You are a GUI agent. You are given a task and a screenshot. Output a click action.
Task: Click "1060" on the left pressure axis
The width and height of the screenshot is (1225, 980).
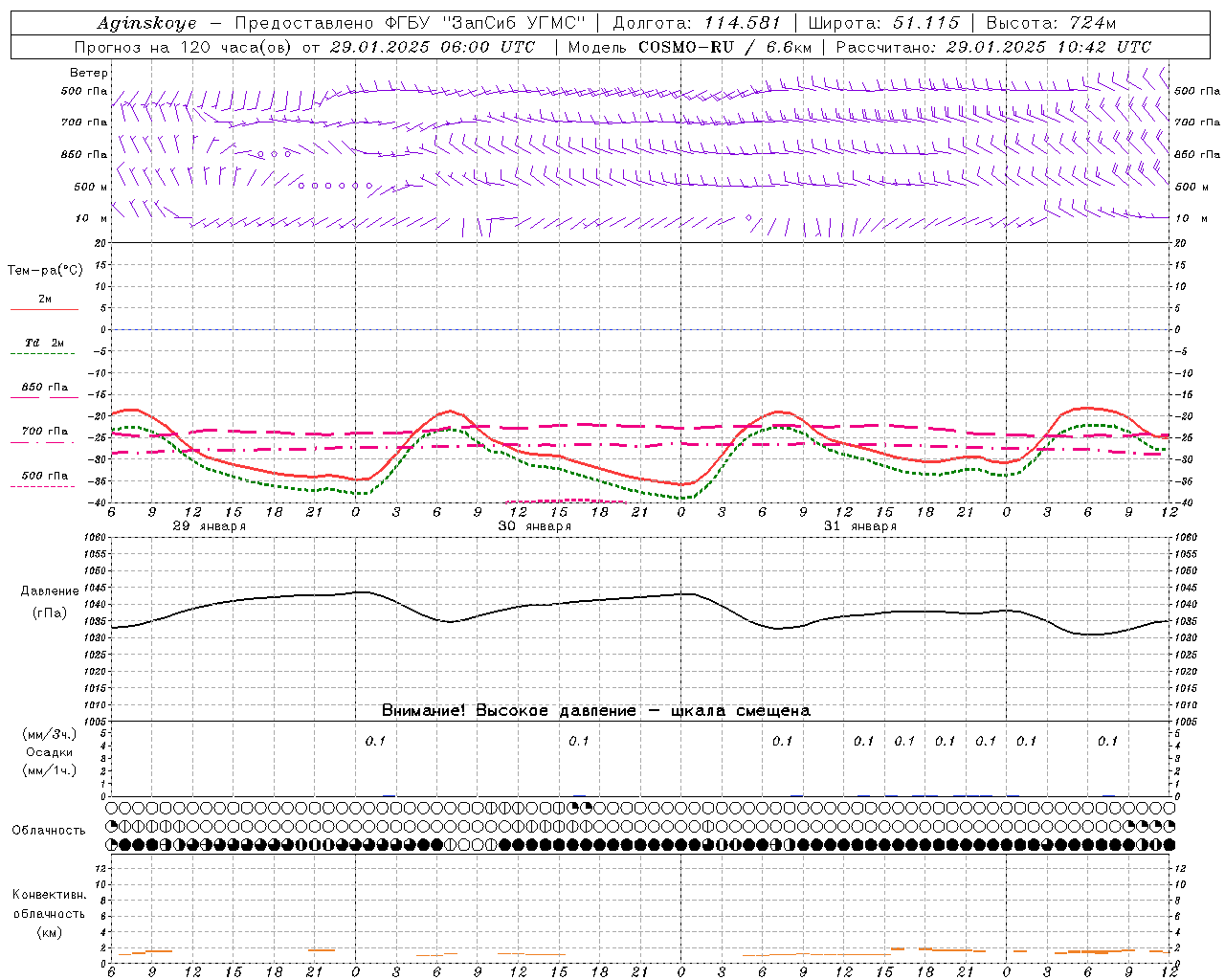point(96,538)
